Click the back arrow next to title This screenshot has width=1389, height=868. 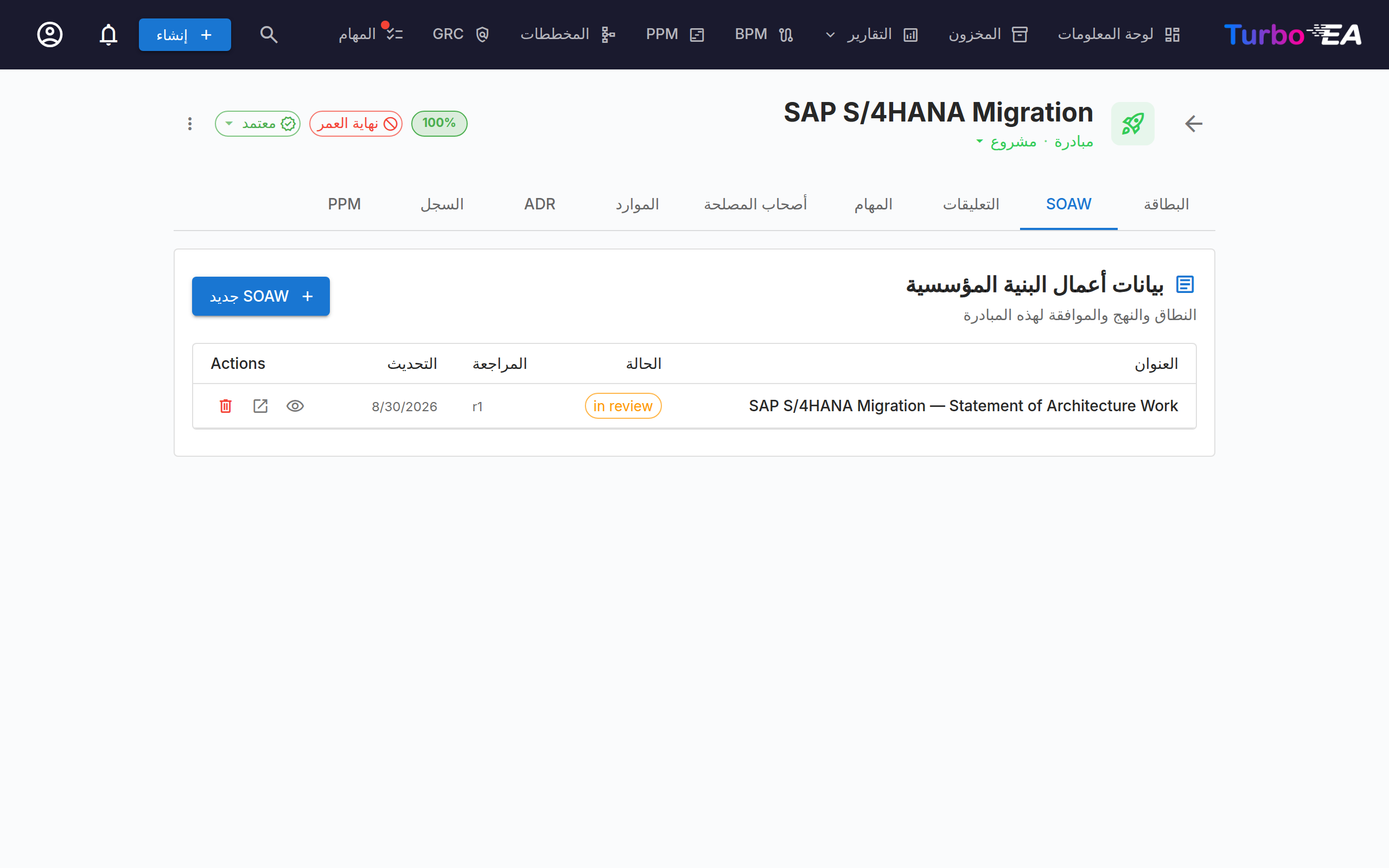click(1193, 124)
